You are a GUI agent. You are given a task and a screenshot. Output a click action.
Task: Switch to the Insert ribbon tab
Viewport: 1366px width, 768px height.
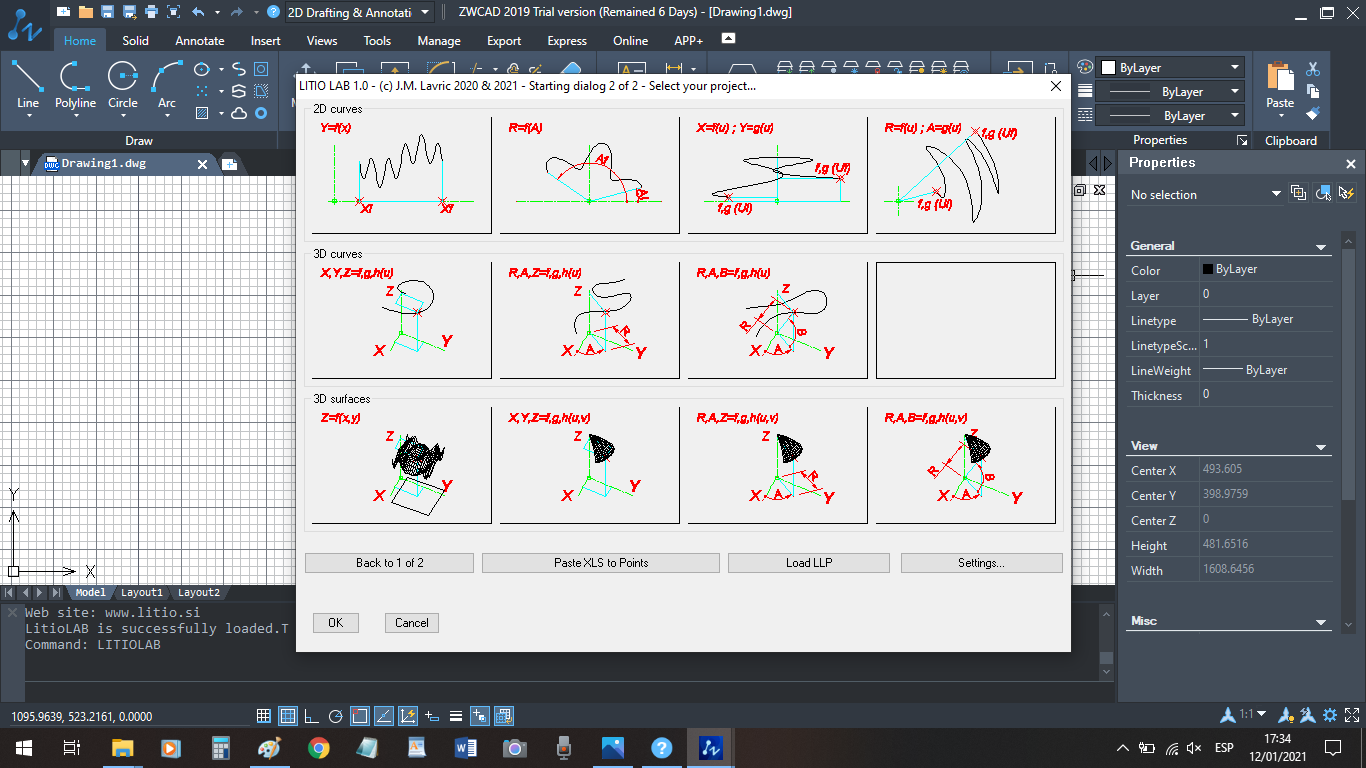click(x=266, y=41)
